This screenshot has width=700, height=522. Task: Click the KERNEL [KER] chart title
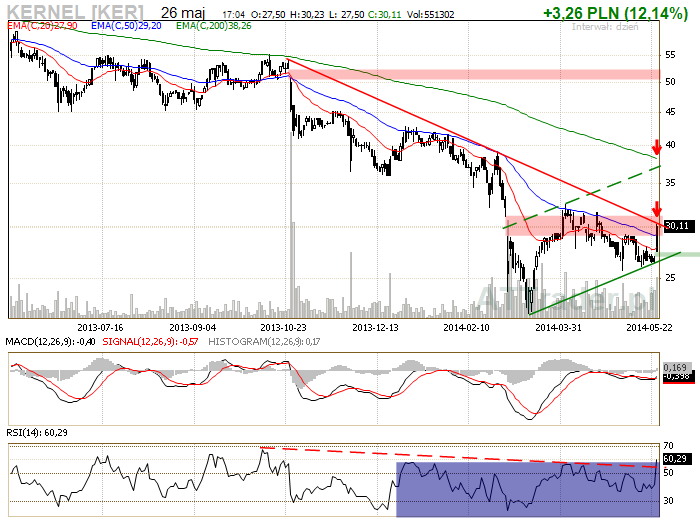click(x=75, y=12)
